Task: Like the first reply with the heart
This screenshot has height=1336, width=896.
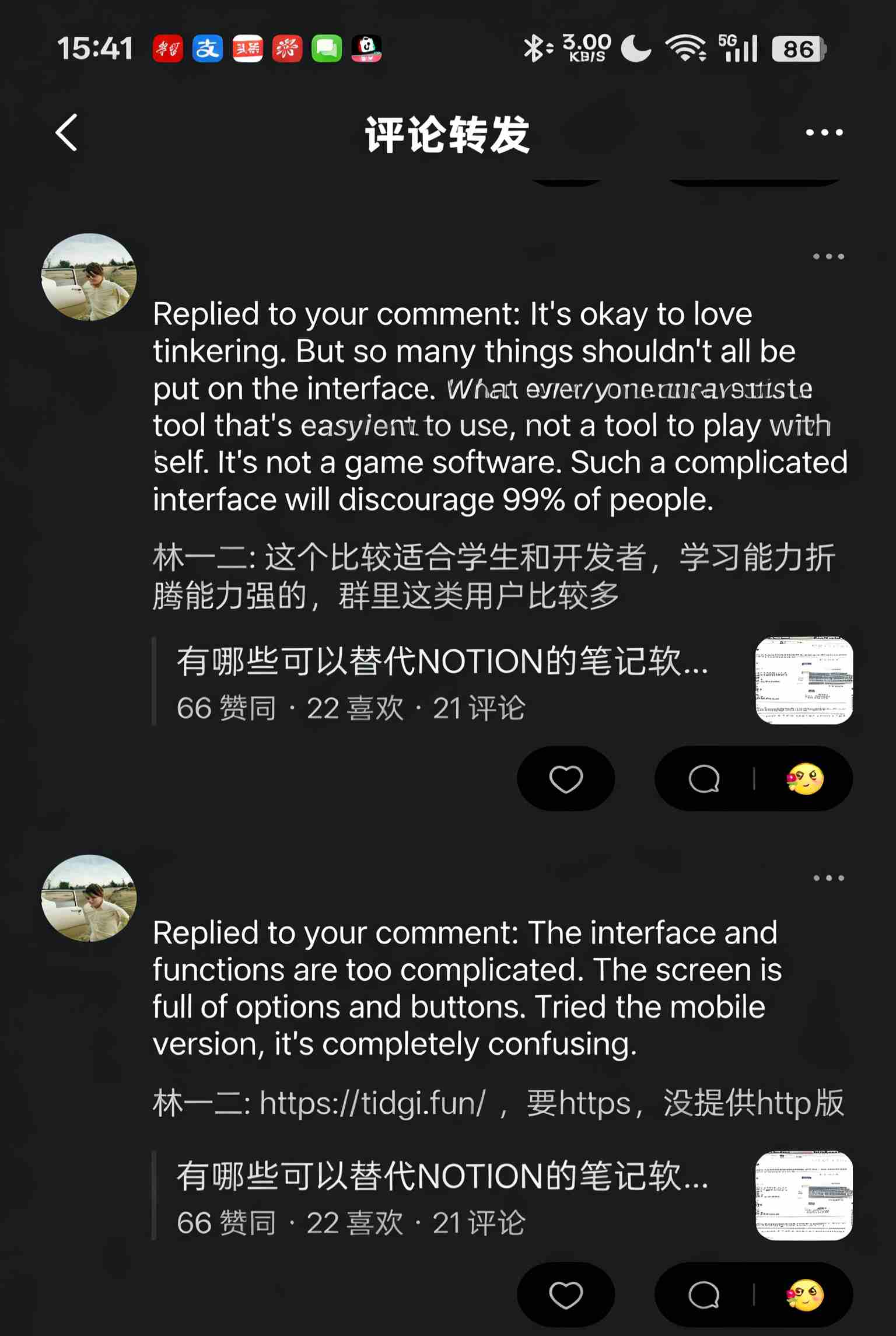Action: [566, 779]
